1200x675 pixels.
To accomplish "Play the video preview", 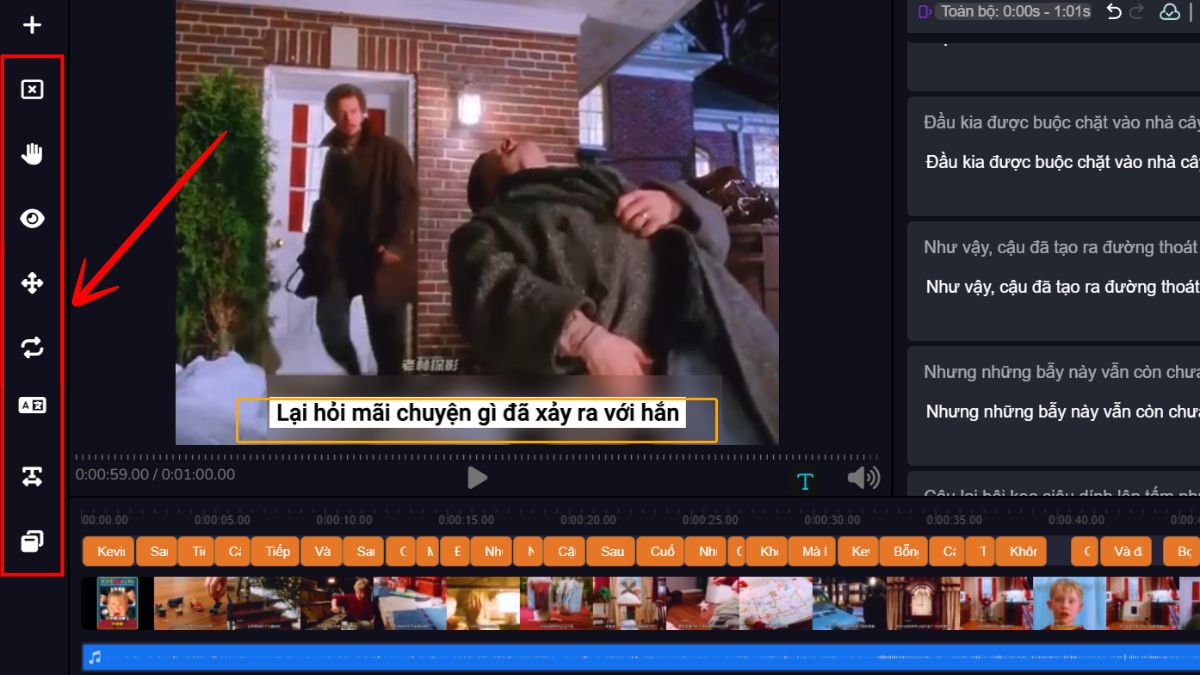I will [478, 478].
